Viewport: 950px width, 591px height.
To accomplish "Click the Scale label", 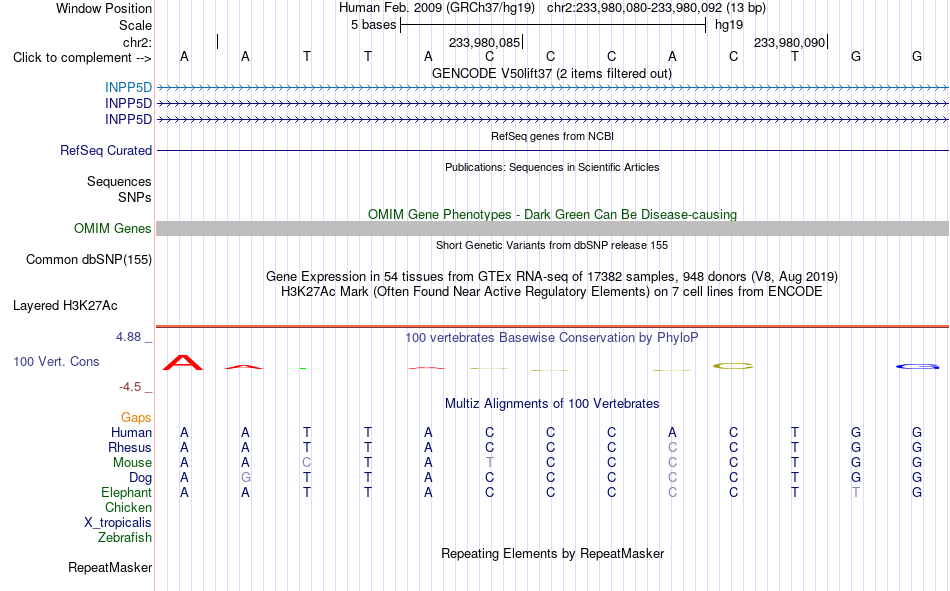I will (x=135, y=25).
